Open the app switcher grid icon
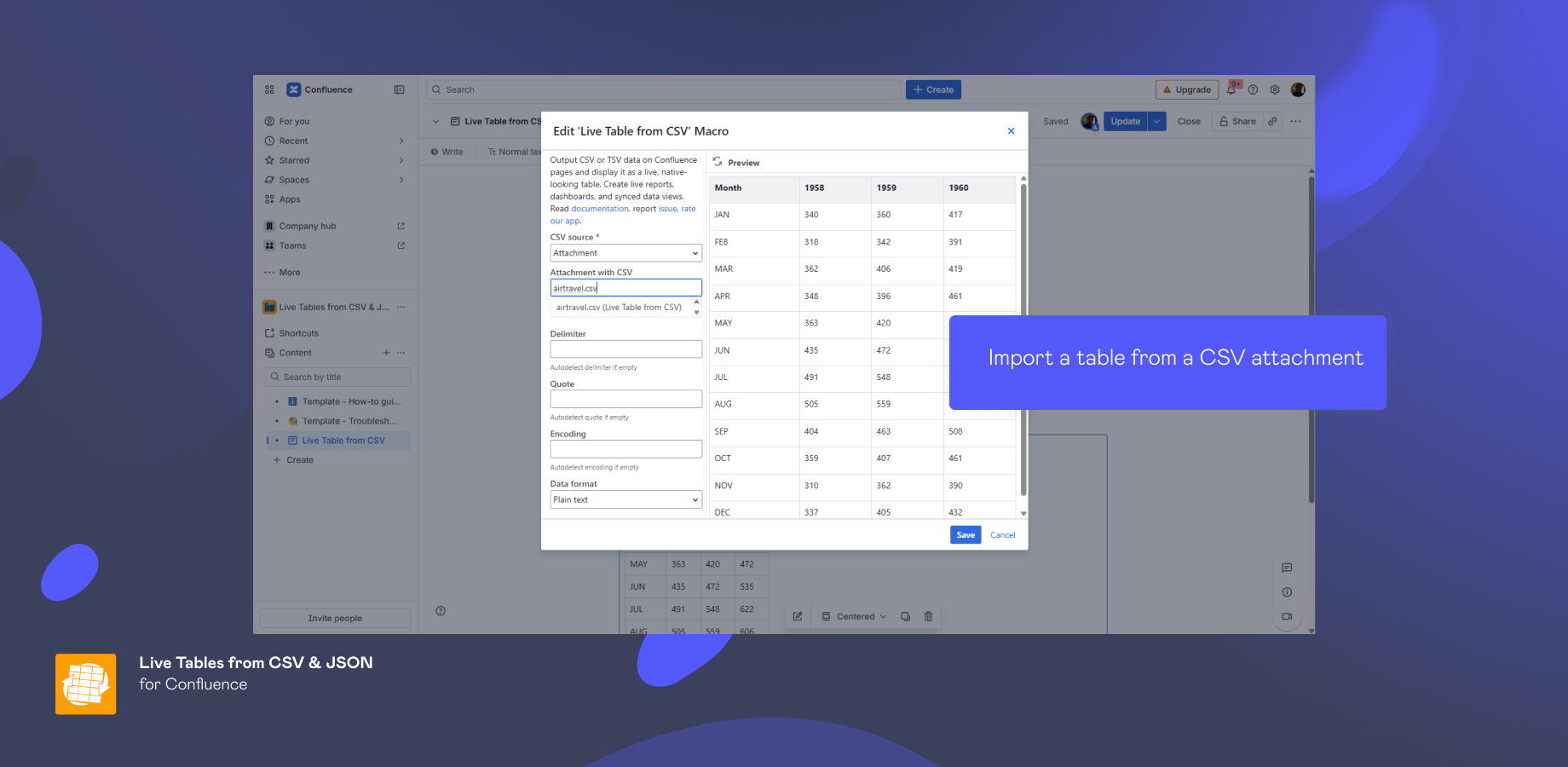Screen dimensions: 1568x767 pyautogui.click(x=269, y=89)
